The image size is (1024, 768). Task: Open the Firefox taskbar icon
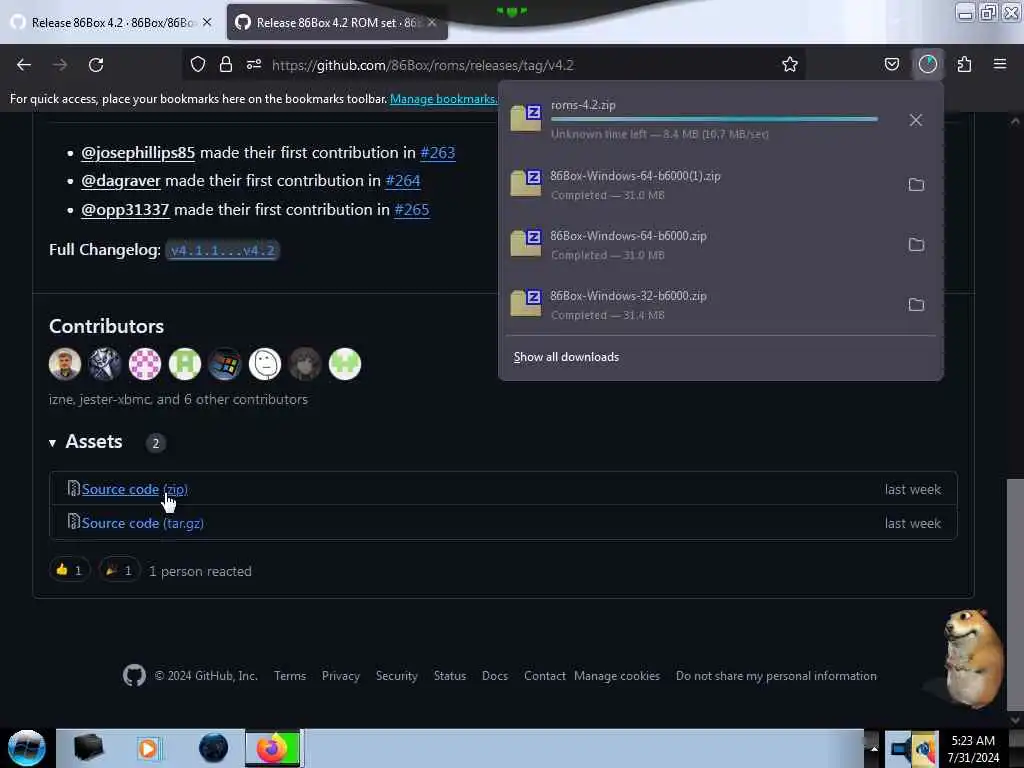pyautogui.click(x=272, y=748)
